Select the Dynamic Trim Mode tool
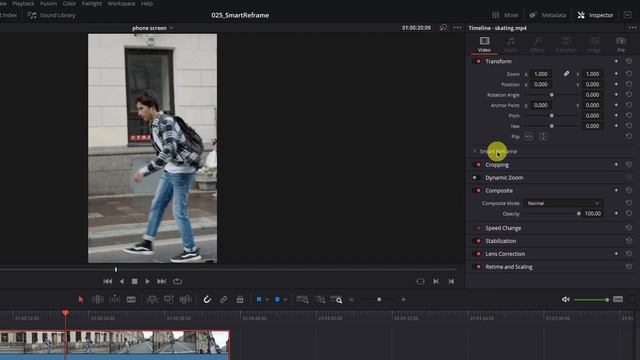Image resolution: width=640 pixels, height=360 pixels. pos(115,300)
